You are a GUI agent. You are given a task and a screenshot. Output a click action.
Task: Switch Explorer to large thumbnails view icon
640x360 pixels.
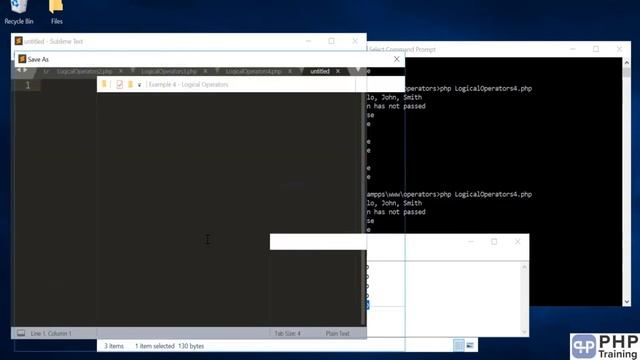tap(470, 346)
